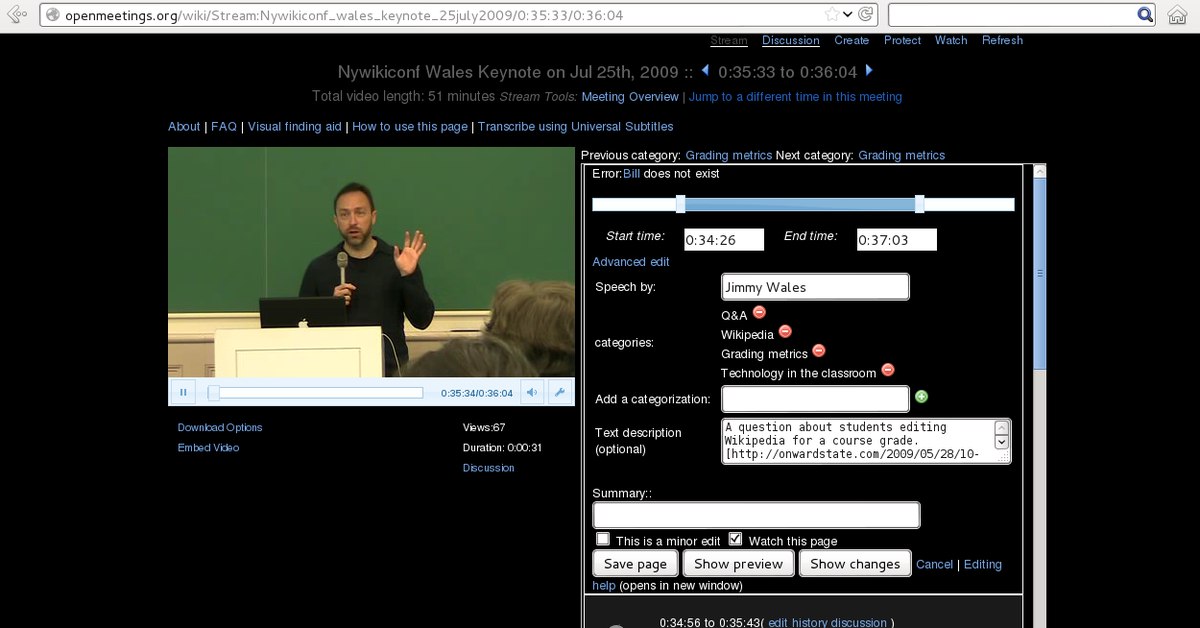Go to the next clip with the right arrow
The image size is (1200, 628).
pyautogui.click(x=868, y=70)
